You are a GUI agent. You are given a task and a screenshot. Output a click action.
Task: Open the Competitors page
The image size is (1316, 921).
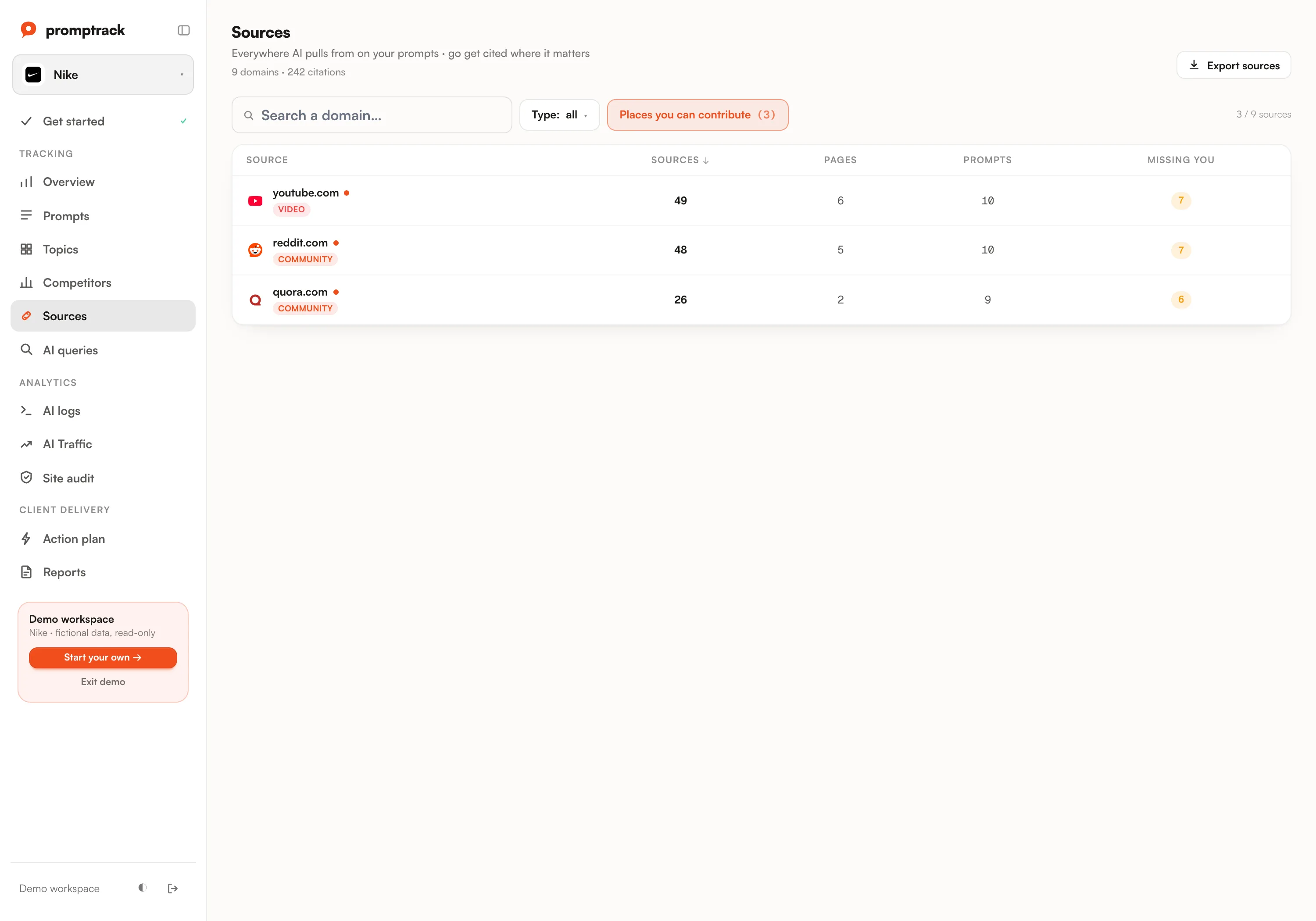click(103, 282)
